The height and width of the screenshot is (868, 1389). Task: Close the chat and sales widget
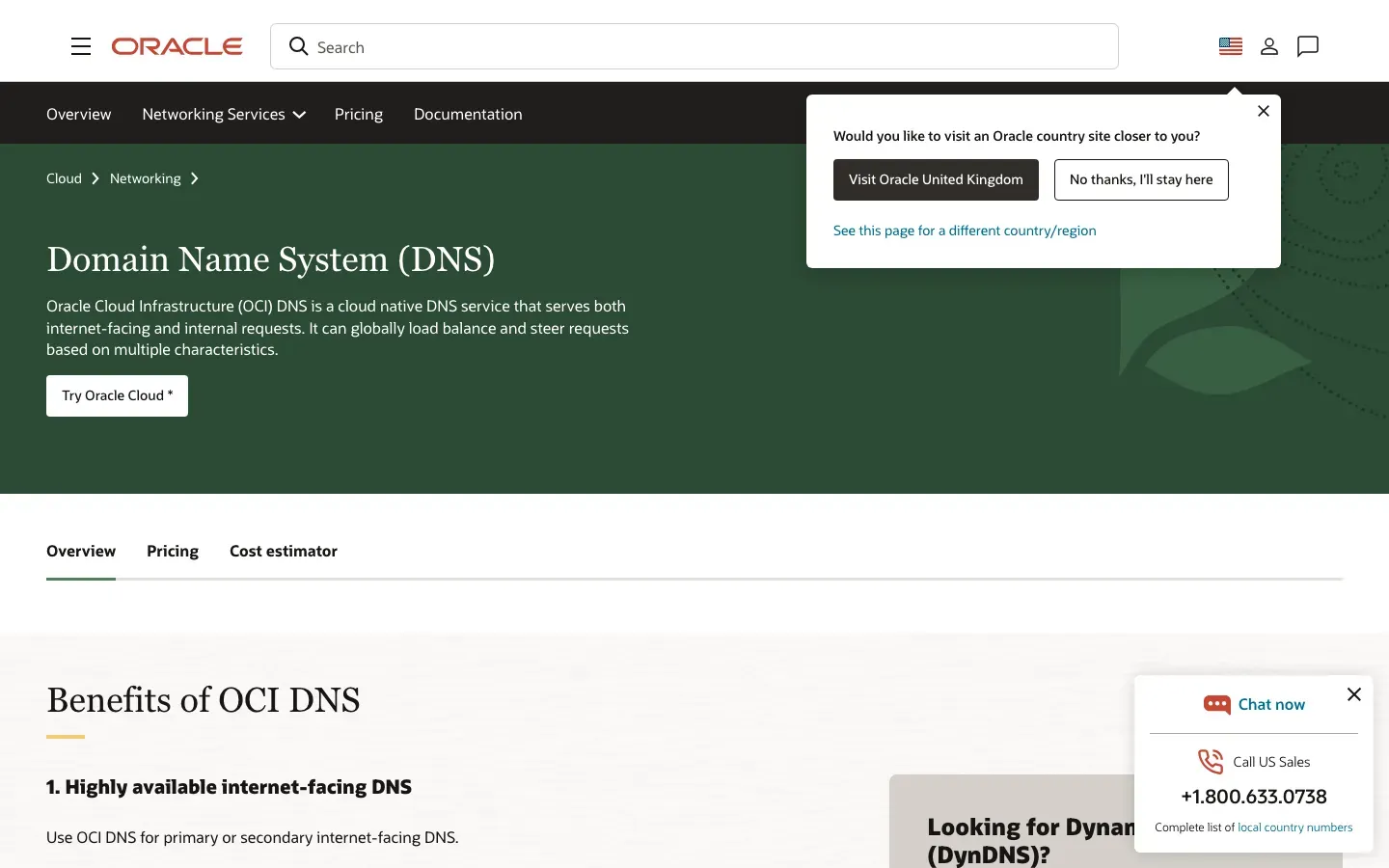click(x=1354, y=694)
